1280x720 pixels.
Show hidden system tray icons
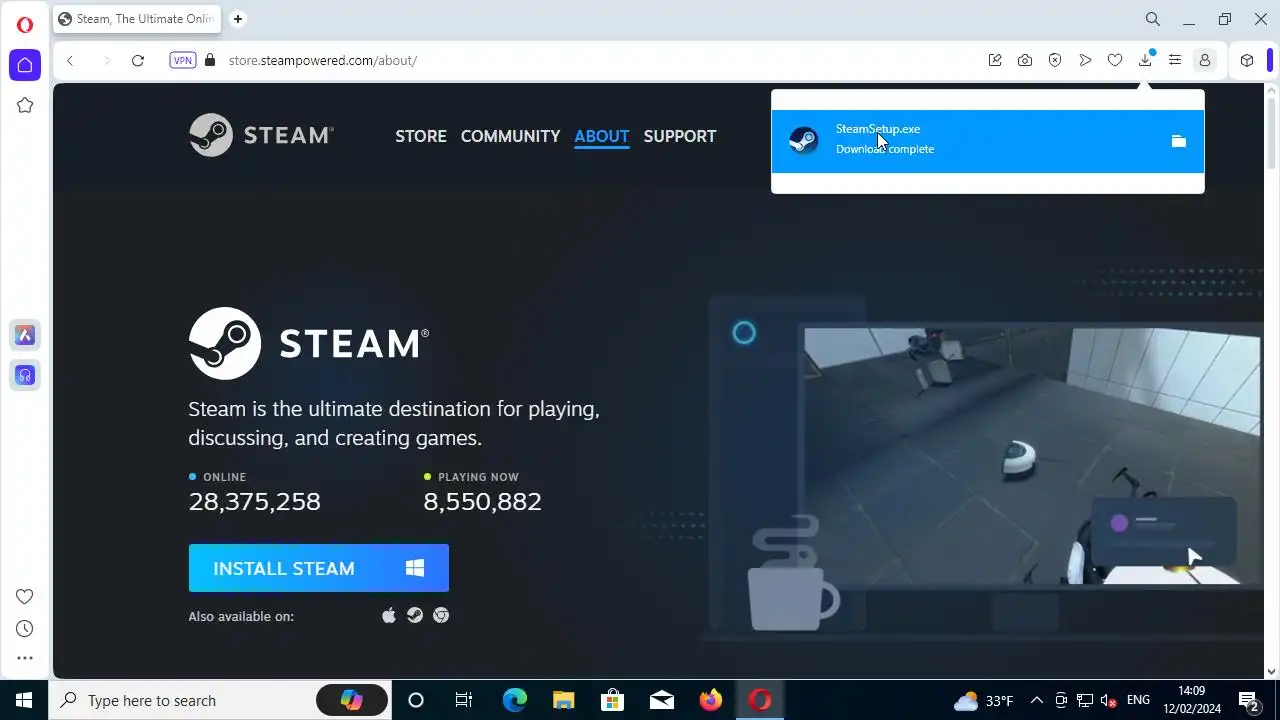[1036, 700]
